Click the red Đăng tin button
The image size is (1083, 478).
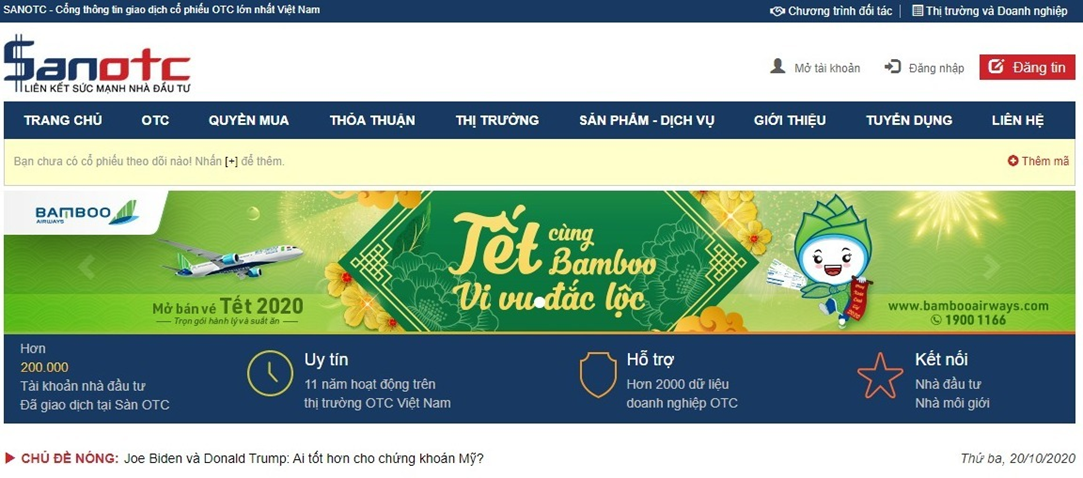[x=1027, y=67]
